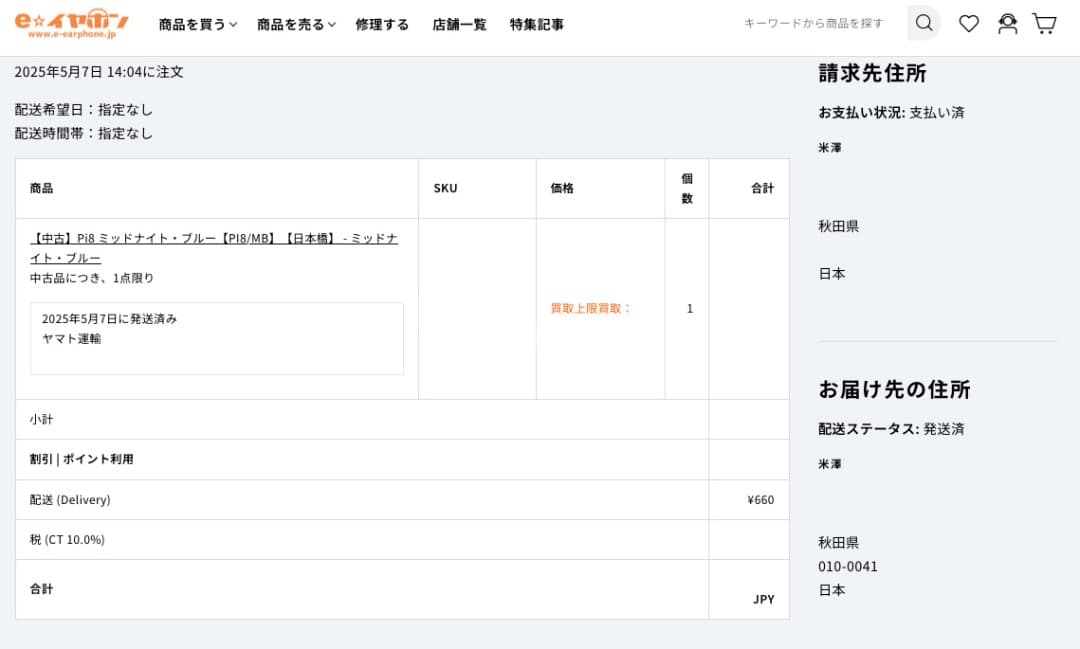
Task: Click the orange 買取上限買取 link
Action: [x=591, y=308]
